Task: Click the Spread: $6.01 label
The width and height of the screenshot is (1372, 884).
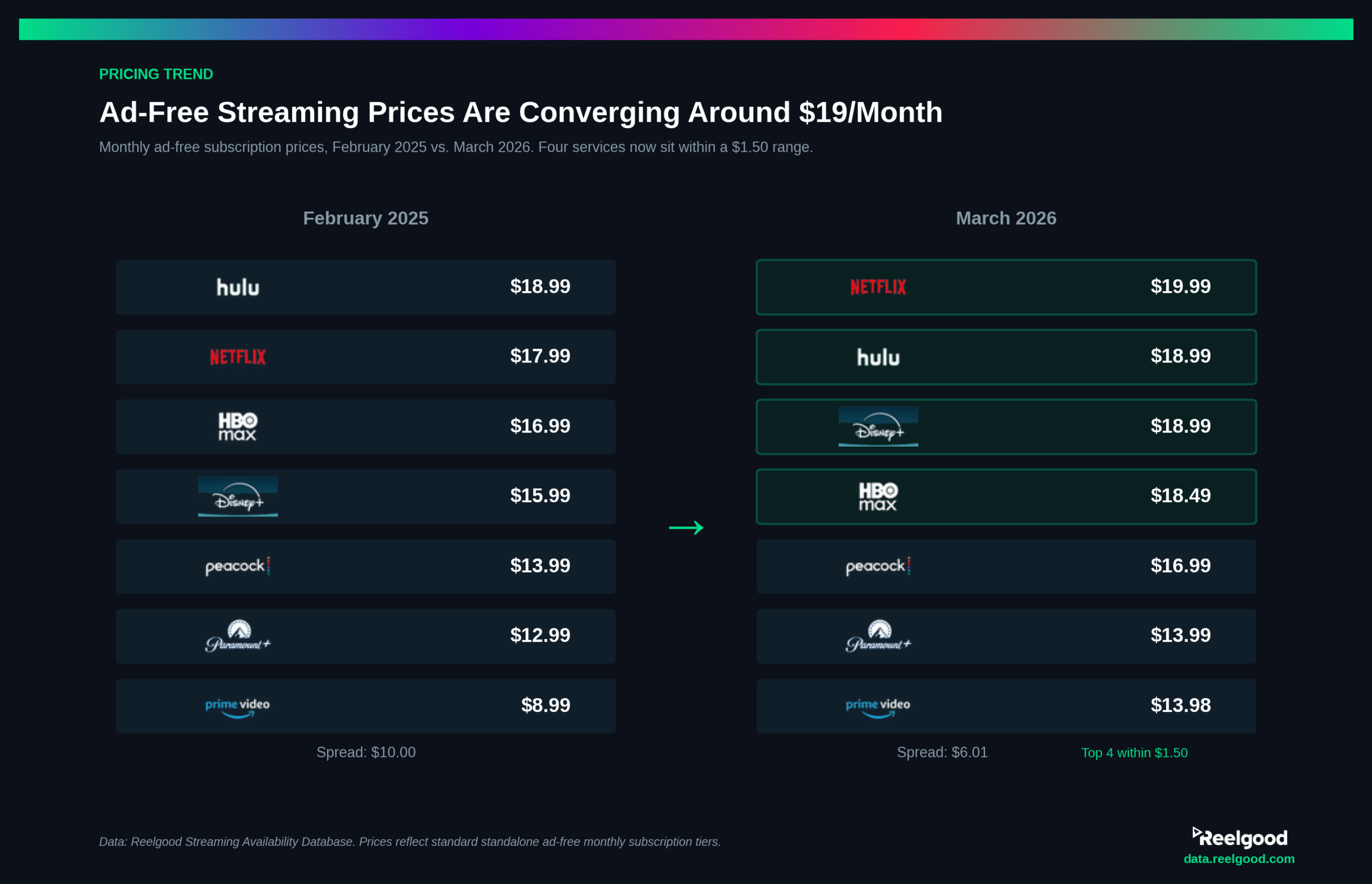Action: click(x=942, y=752)
